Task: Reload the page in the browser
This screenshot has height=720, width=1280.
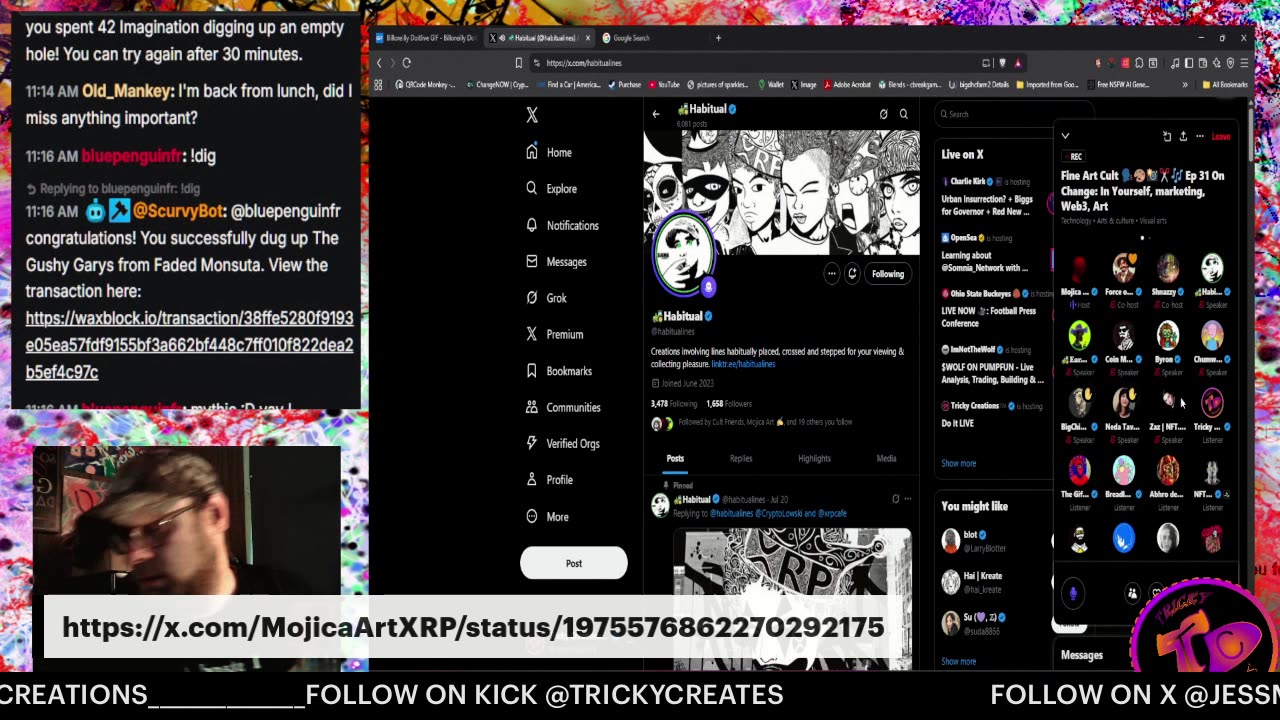Action: point(407,63)
